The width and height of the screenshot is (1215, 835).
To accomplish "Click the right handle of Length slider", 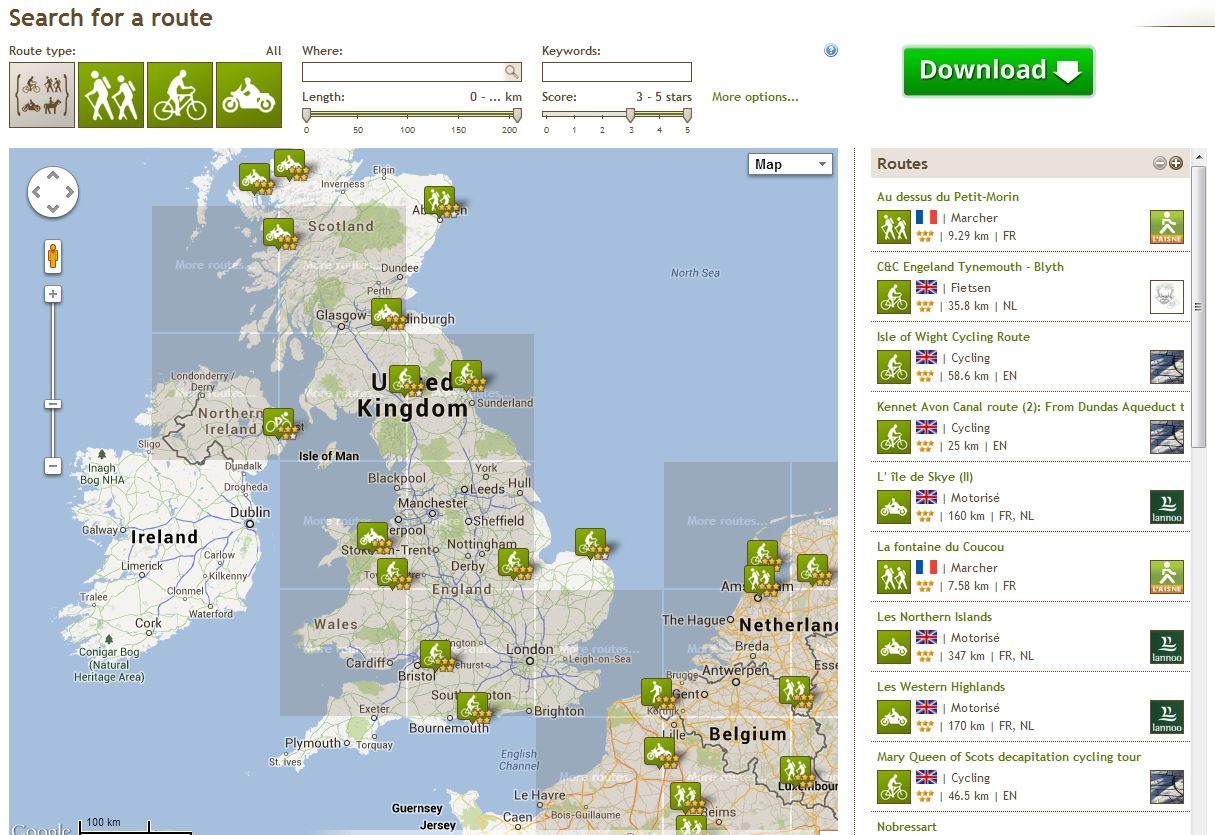I will click(x=517, y=115).
